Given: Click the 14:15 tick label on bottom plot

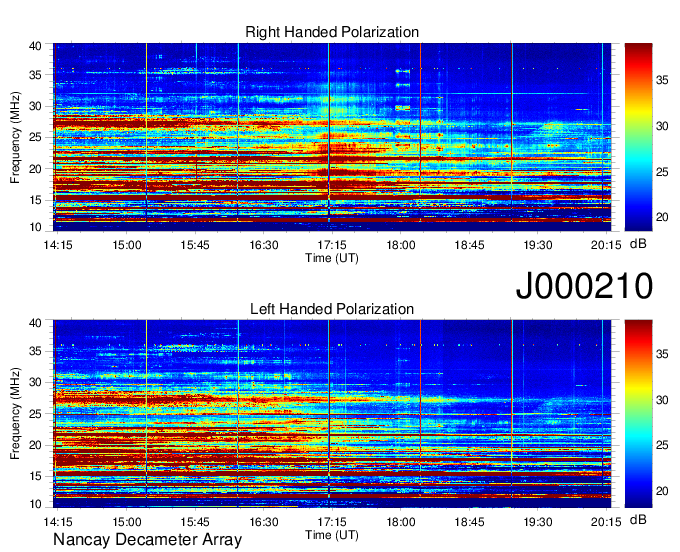Looking at the screenshot, I should 58,522.
